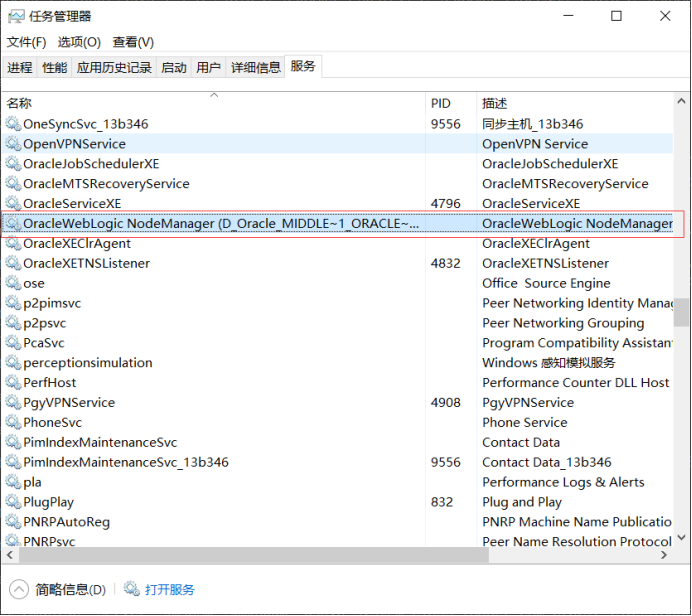Collapse details using 简略信息 chevron button

click(19, 590)
